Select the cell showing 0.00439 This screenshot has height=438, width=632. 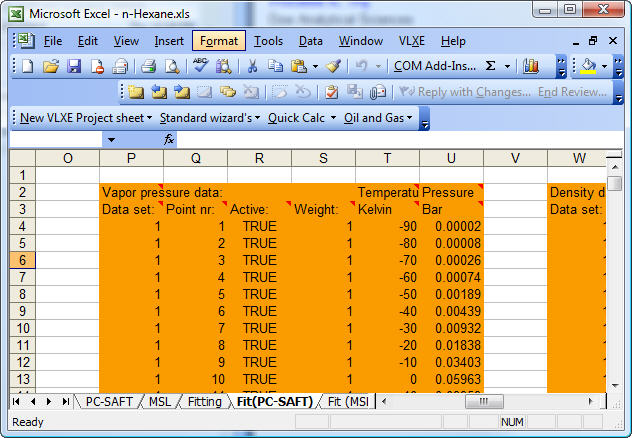[451, 311]
